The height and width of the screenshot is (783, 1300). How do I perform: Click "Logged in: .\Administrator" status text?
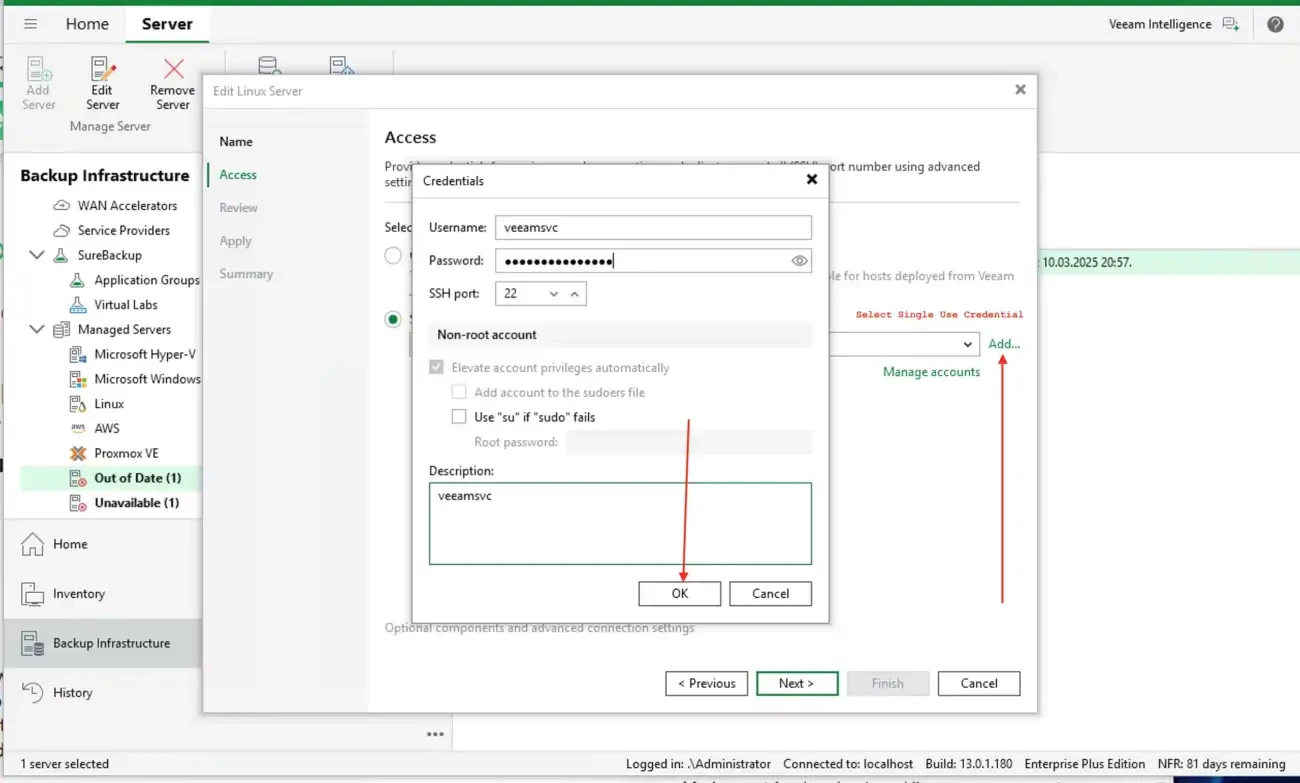tap(698, 764)
